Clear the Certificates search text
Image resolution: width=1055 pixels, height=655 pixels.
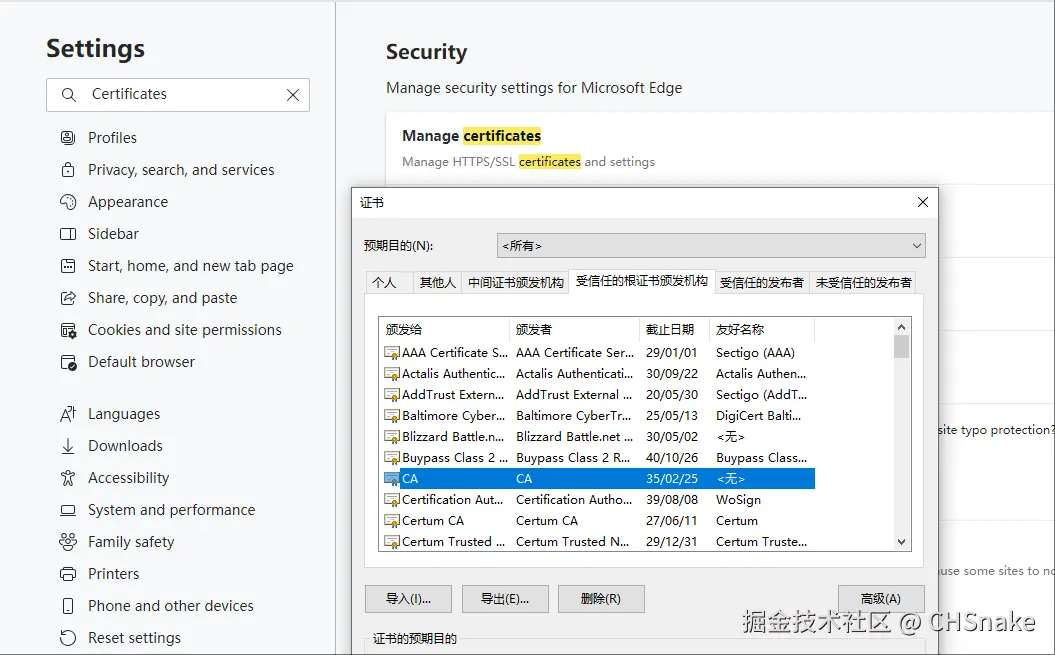[293, 95]
